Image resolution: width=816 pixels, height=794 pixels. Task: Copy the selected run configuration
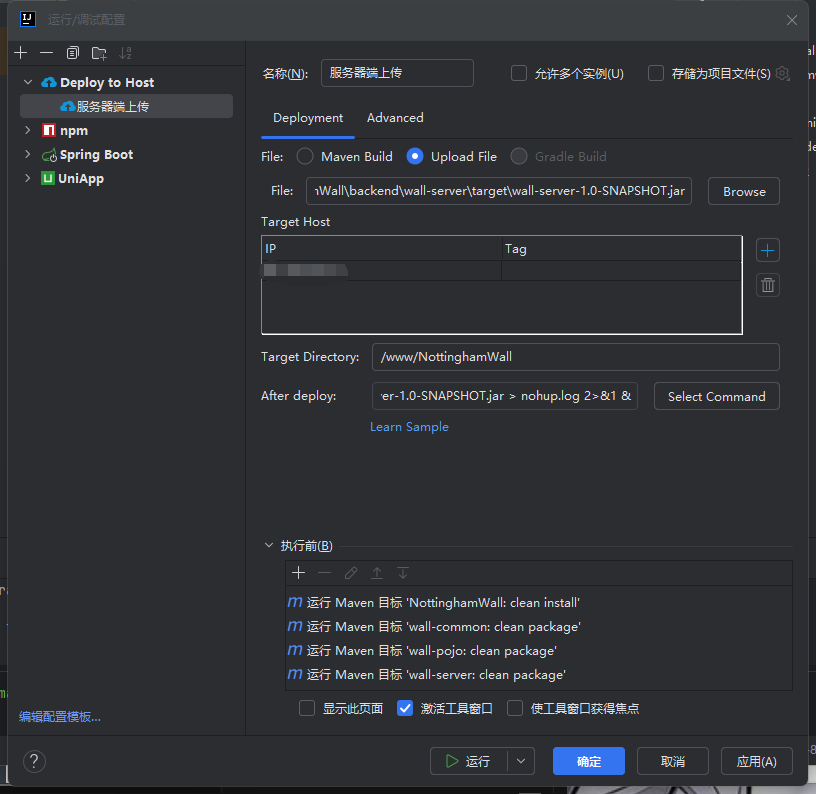[x=73, y=53]
